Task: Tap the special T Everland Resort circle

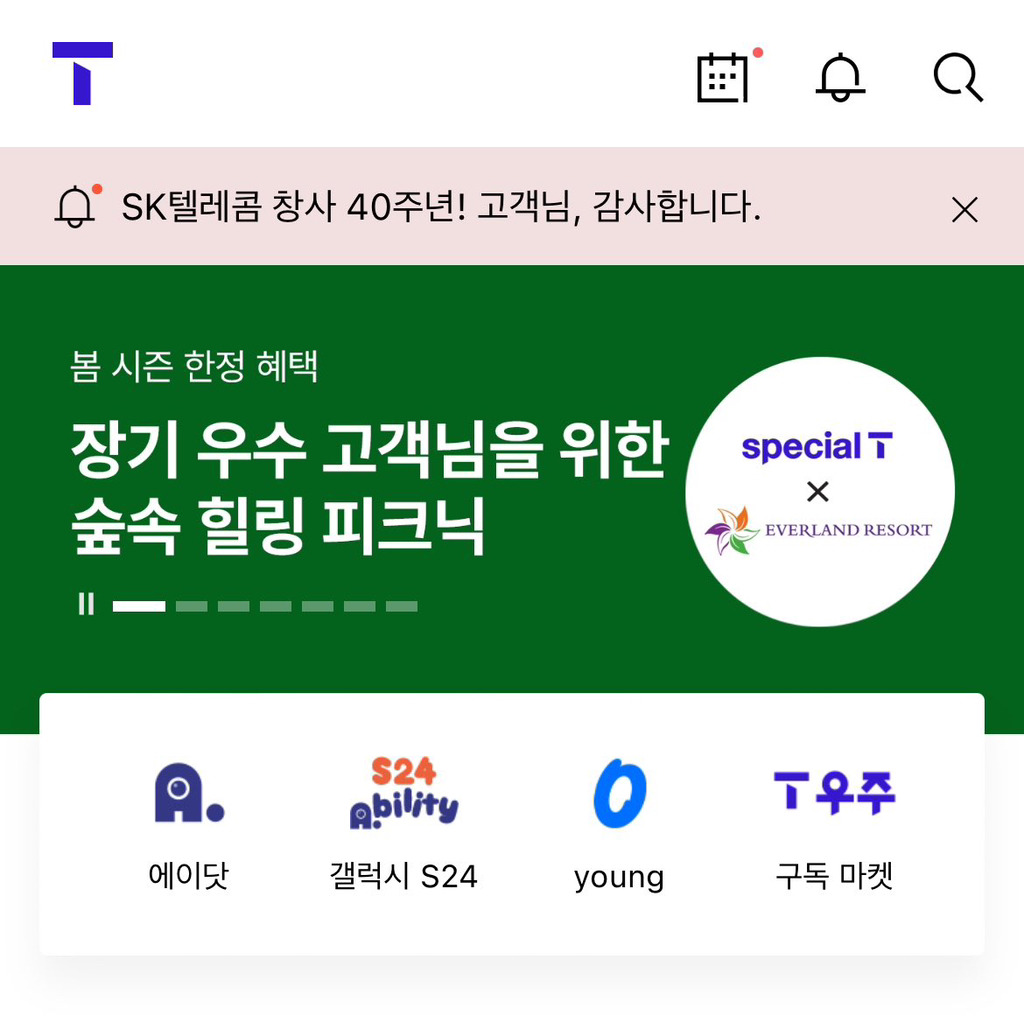Action: 820,492
